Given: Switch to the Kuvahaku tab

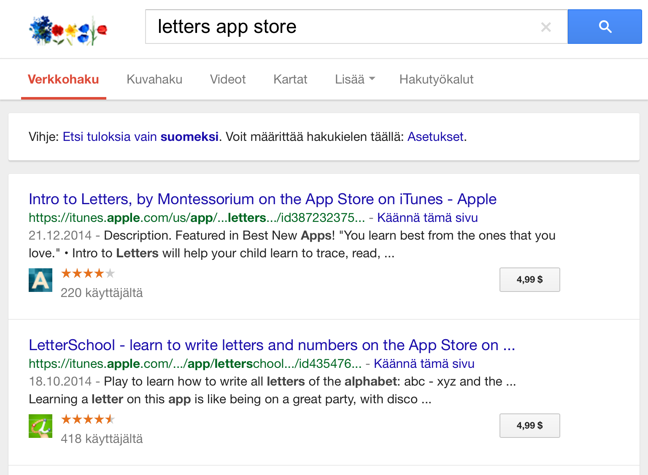Looking at the screenshot, I should (x=154, y=79).
